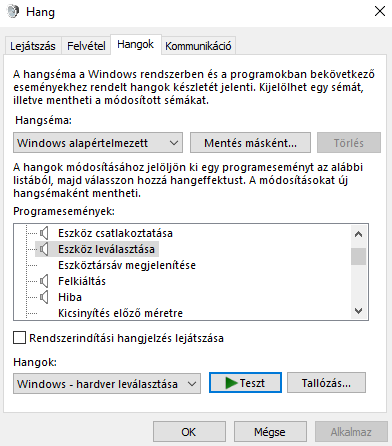Click Mentés másként button
The width and height of the screenshot is (392, 446).
pos(250,143)
